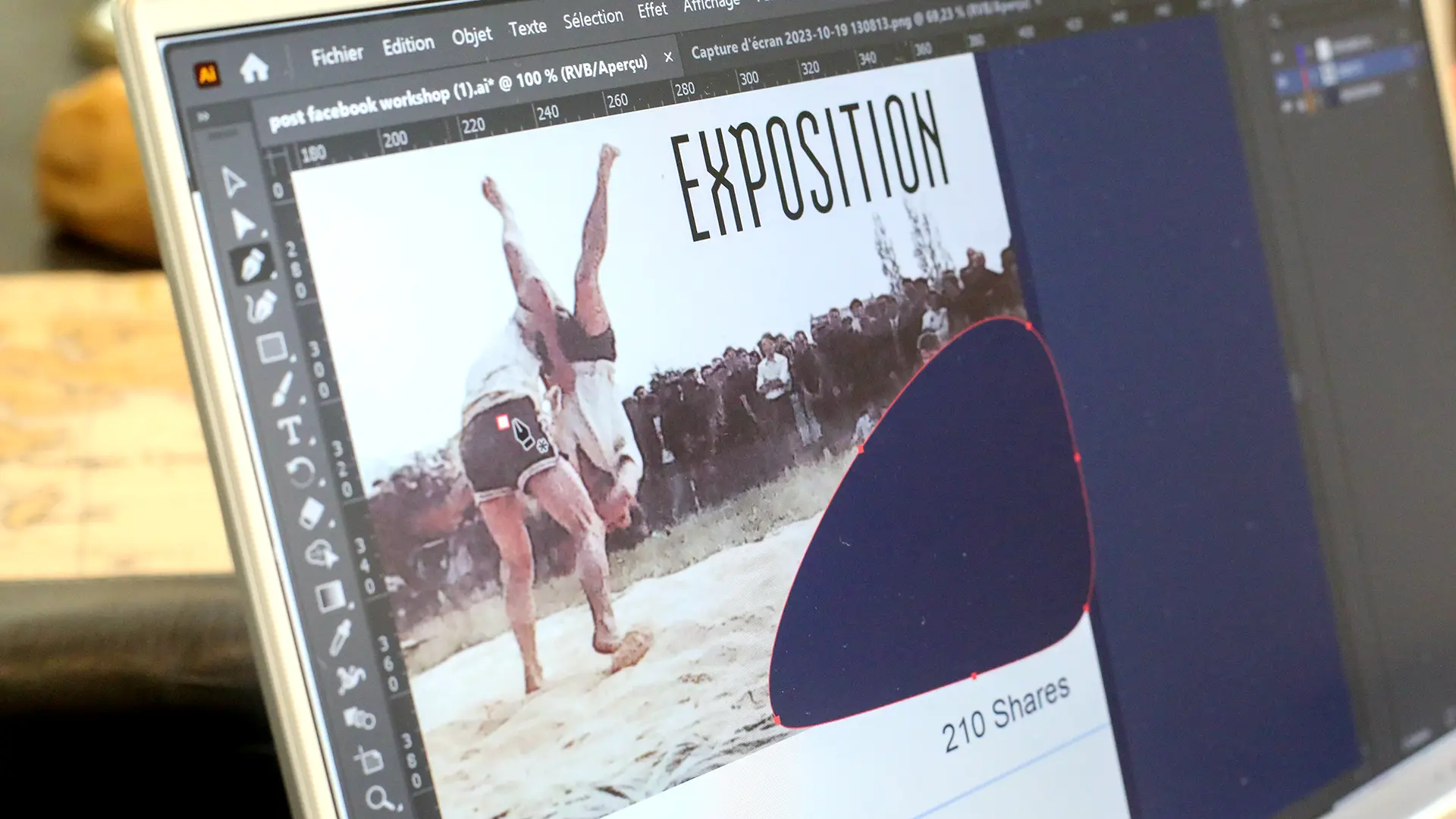Select the Direct Selection tool
The width and height of the screenshot is (1456, 819).
point(243,224)
